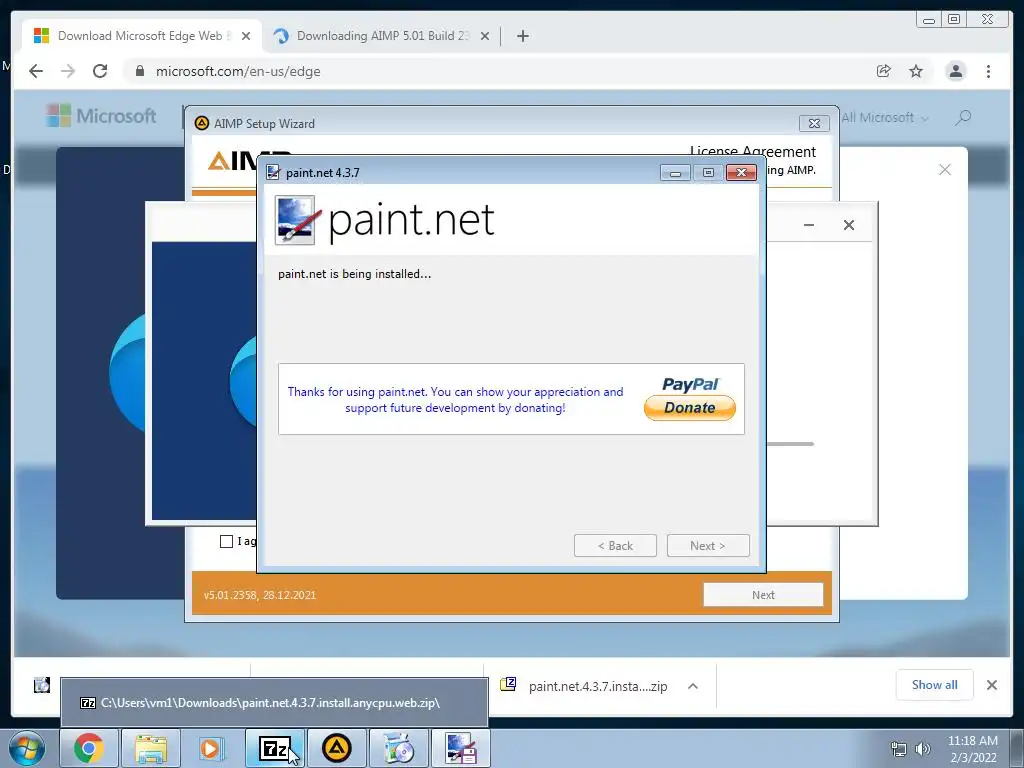
Task: Click the 7-Zip taskbar button
Action: [x=274, y=748]
